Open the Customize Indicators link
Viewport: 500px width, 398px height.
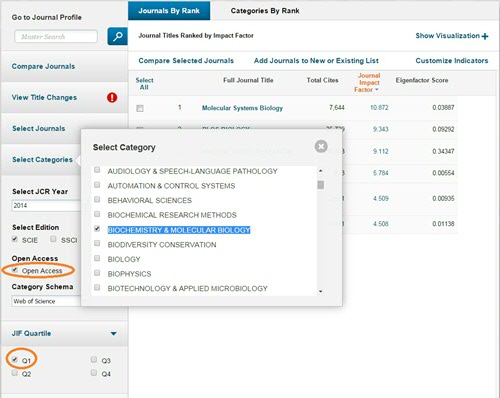pyautogui.click(x=452, y=61)
